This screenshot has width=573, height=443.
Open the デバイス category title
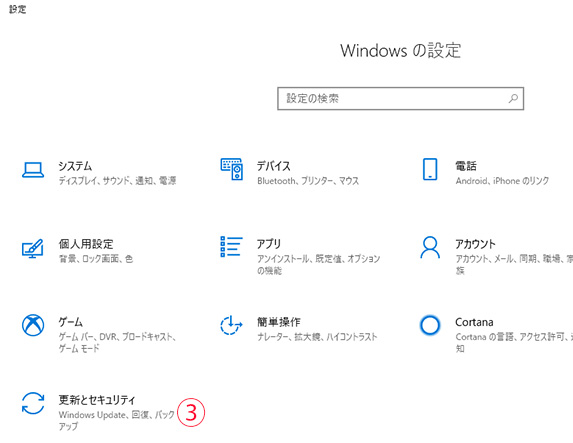coord(274,166)
